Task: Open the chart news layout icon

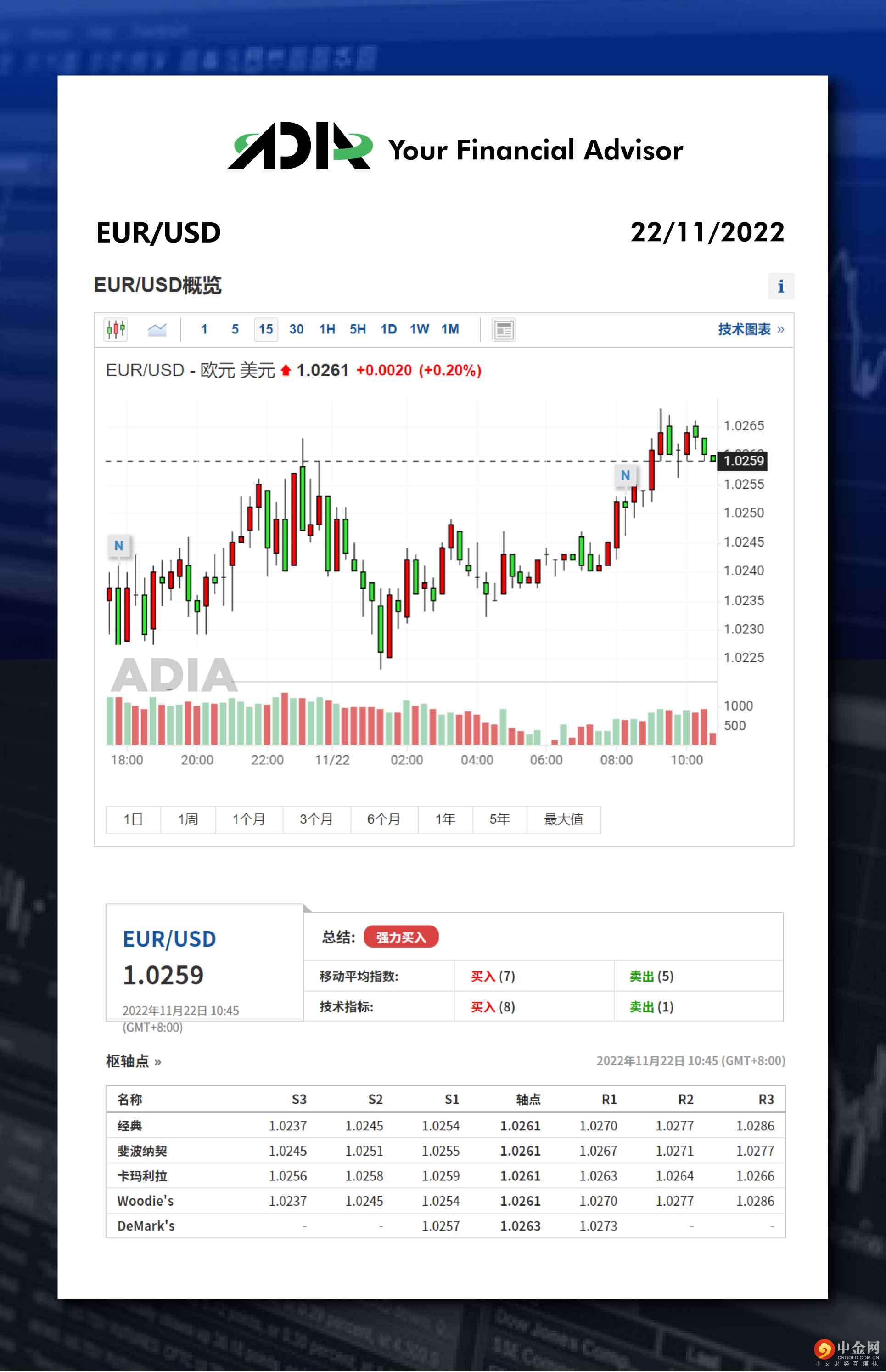Action: (x=504, y=330)
